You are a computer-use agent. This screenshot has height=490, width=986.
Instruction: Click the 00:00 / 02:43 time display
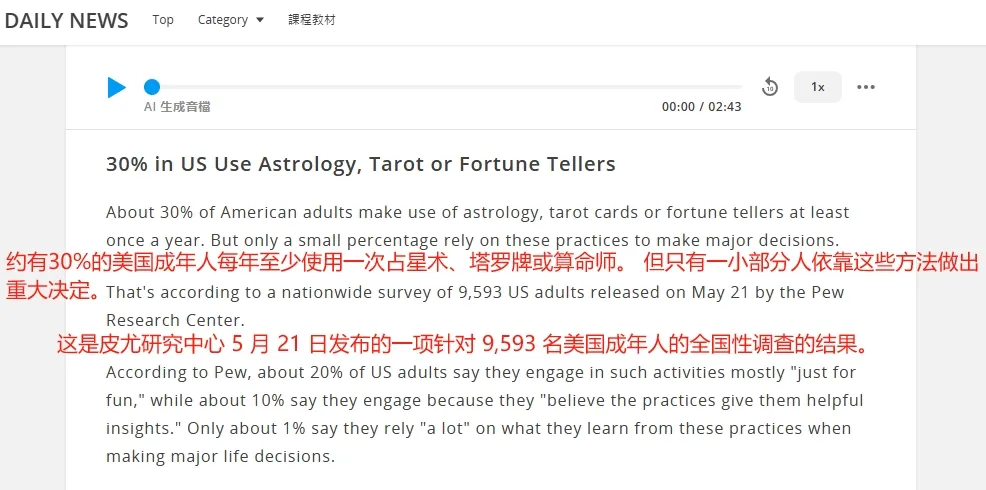(701, 107)
